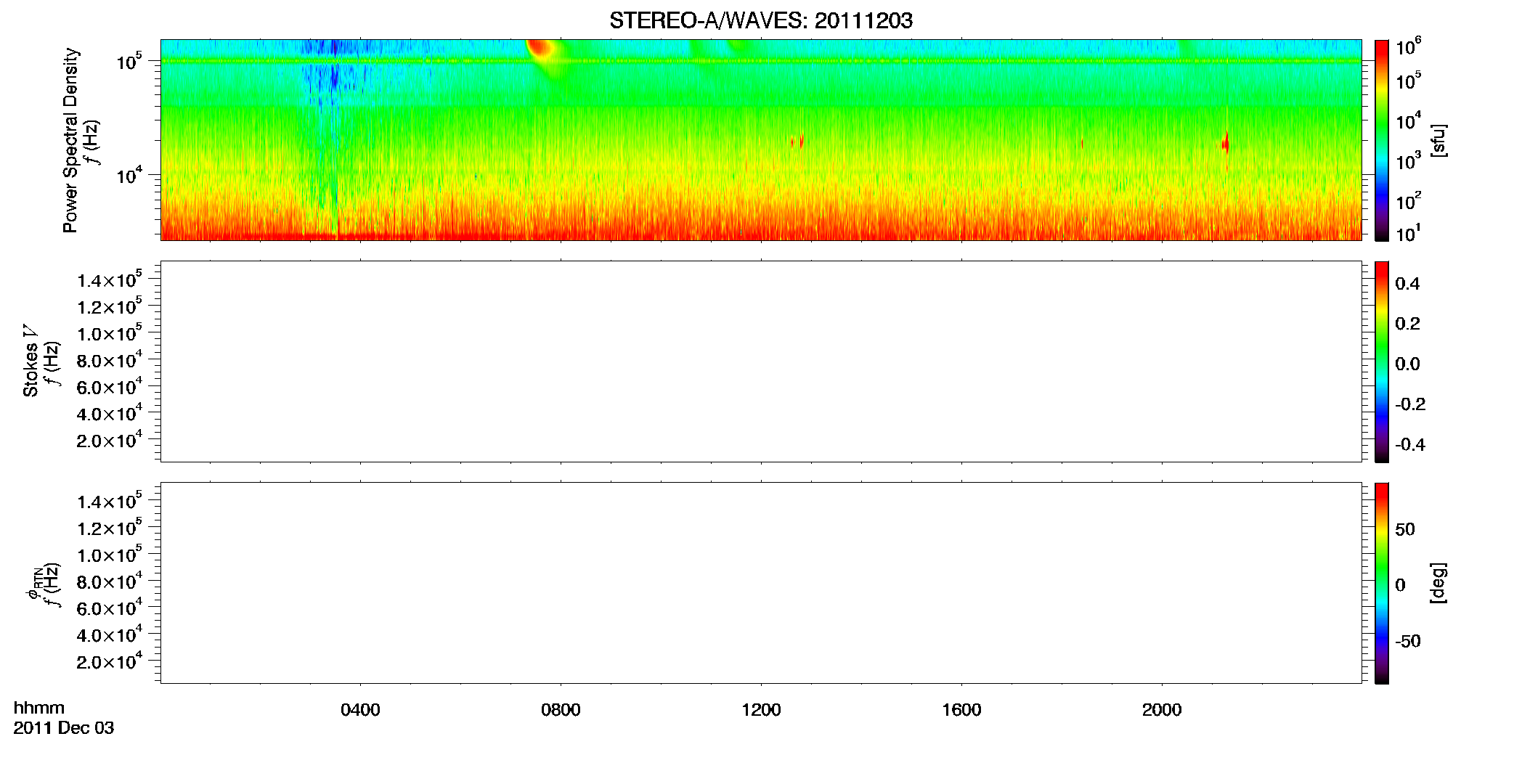Click the [sfu] units label

[1438, 140]
